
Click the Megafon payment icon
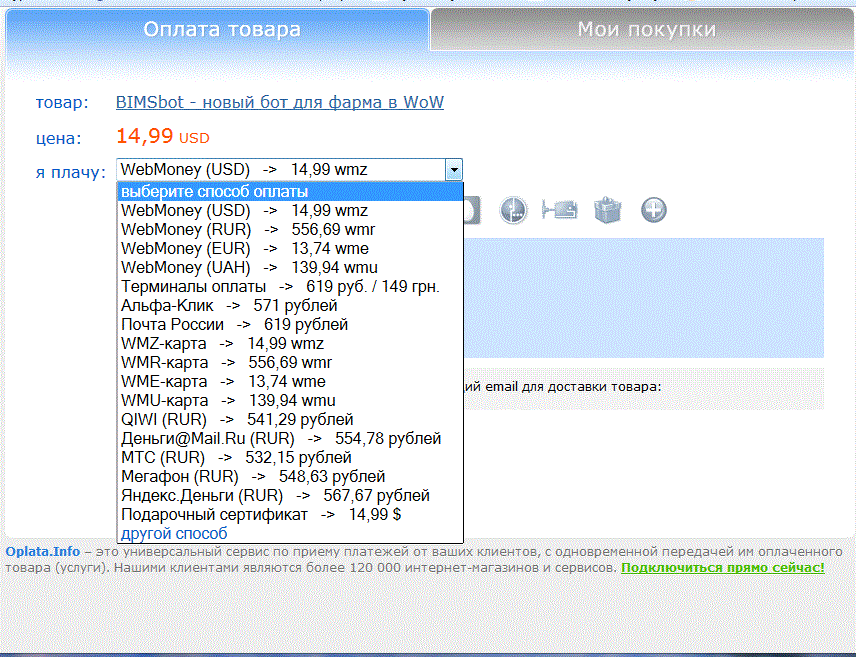click(513, 210)
